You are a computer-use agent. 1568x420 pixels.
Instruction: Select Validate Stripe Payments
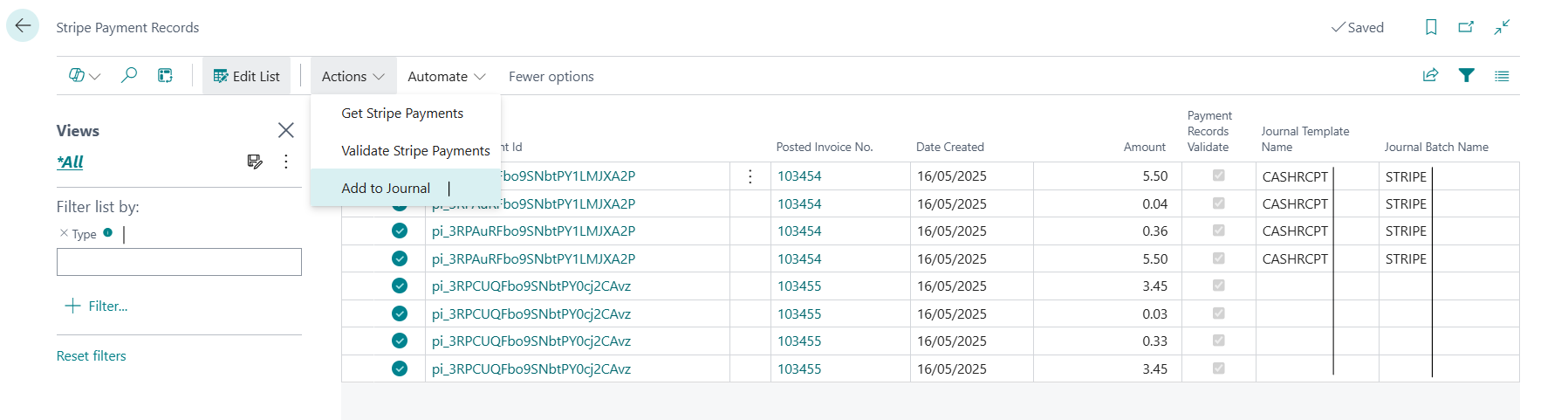point(406,151)
